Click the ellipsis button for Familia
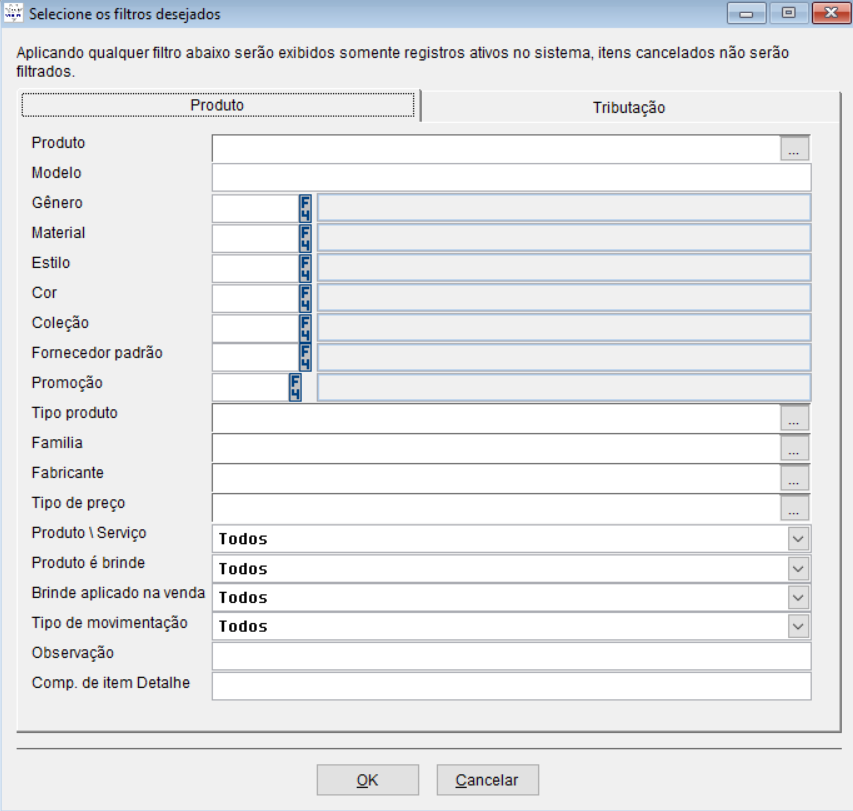Image resolution: width=853 pixels, height=811 pixels. tap(794, 448)
